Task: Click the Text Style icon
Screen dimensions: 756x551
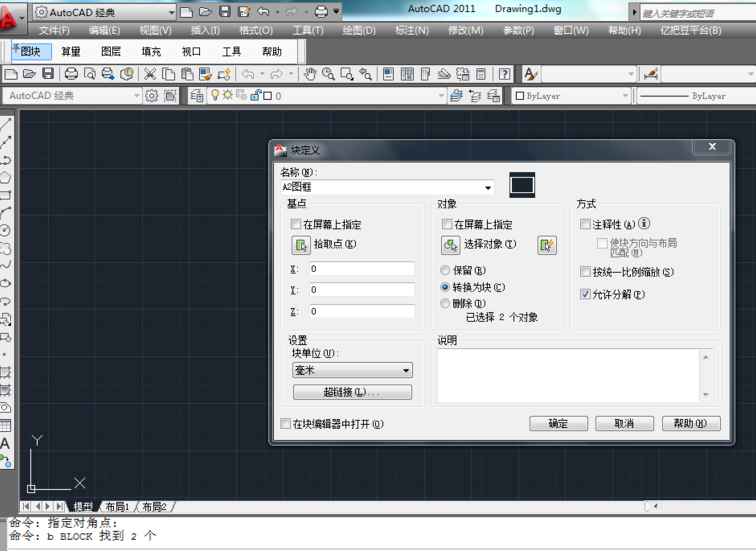Action: pos(530,74)
